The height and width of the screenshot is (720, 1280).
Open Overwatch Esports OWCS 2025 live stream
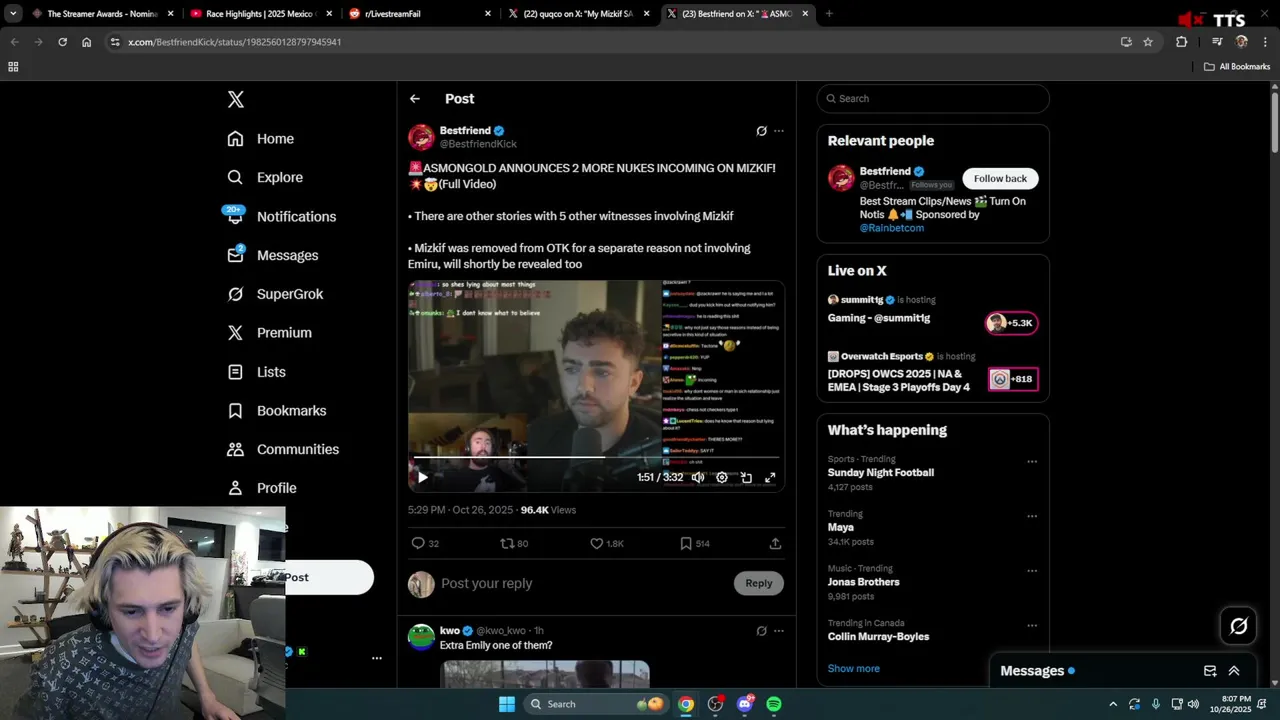click(932, 372)
